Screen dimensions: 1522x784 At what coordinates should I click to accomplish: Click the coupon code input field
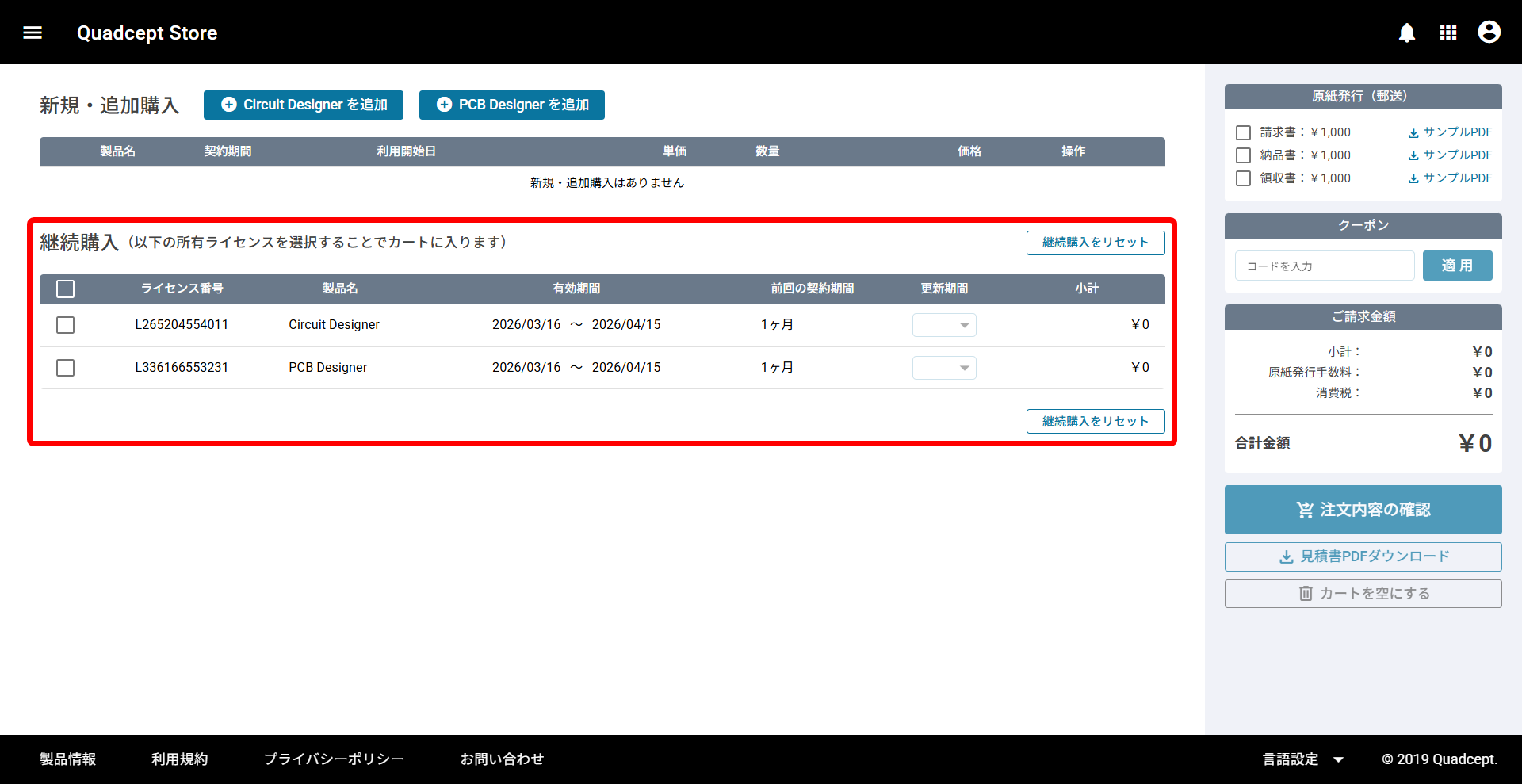click(1324, 266)
